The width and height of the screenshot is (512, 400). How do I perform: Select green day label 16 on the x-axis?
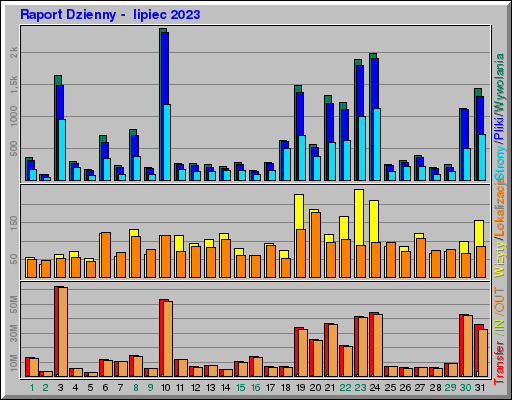click(255, 388)
